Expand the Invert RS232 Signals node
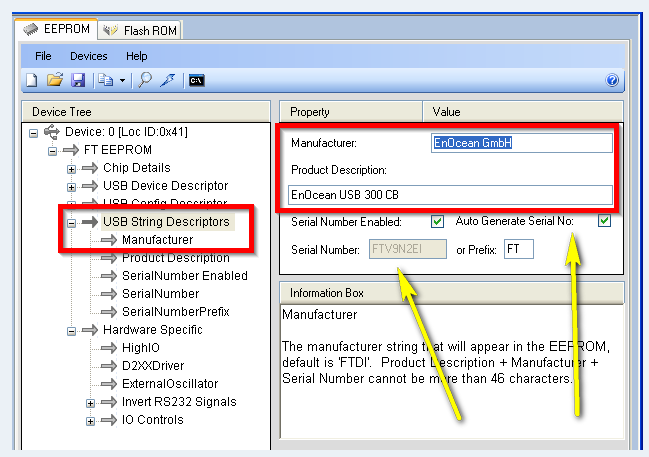Viewport: 649px width, 457px height. 90,403
